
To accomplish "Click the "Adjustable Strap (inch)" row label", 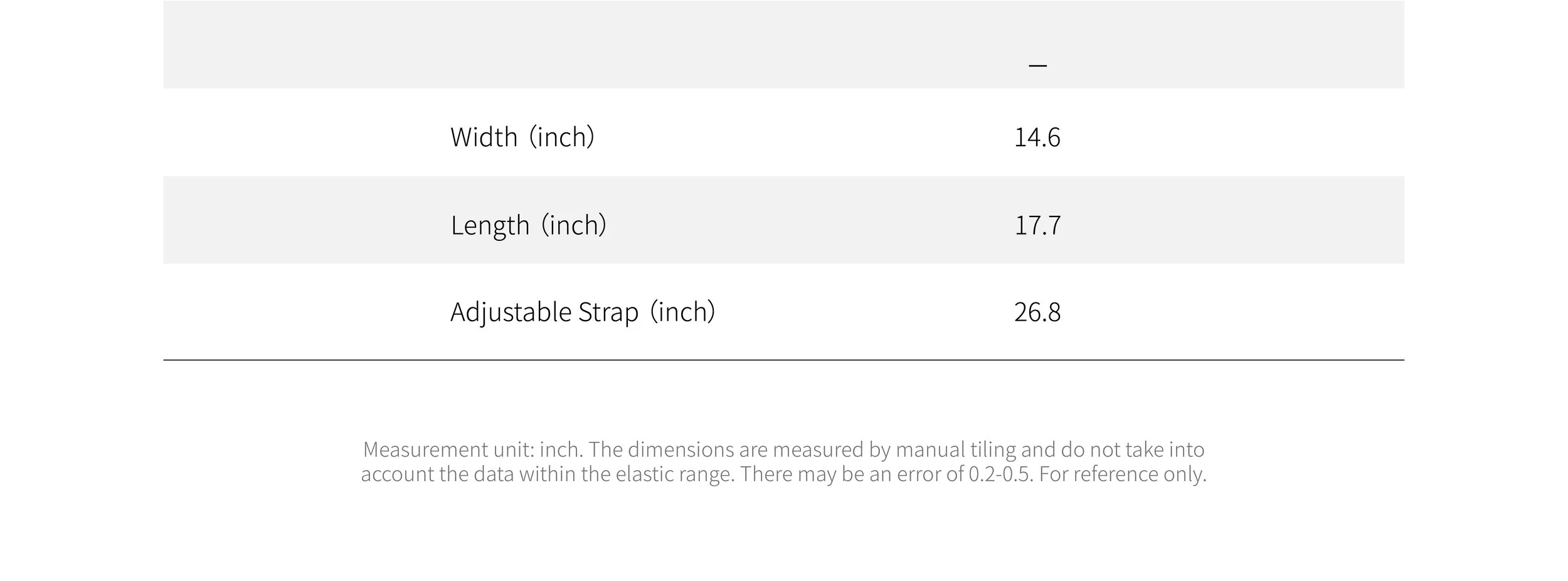I will 583,312.
